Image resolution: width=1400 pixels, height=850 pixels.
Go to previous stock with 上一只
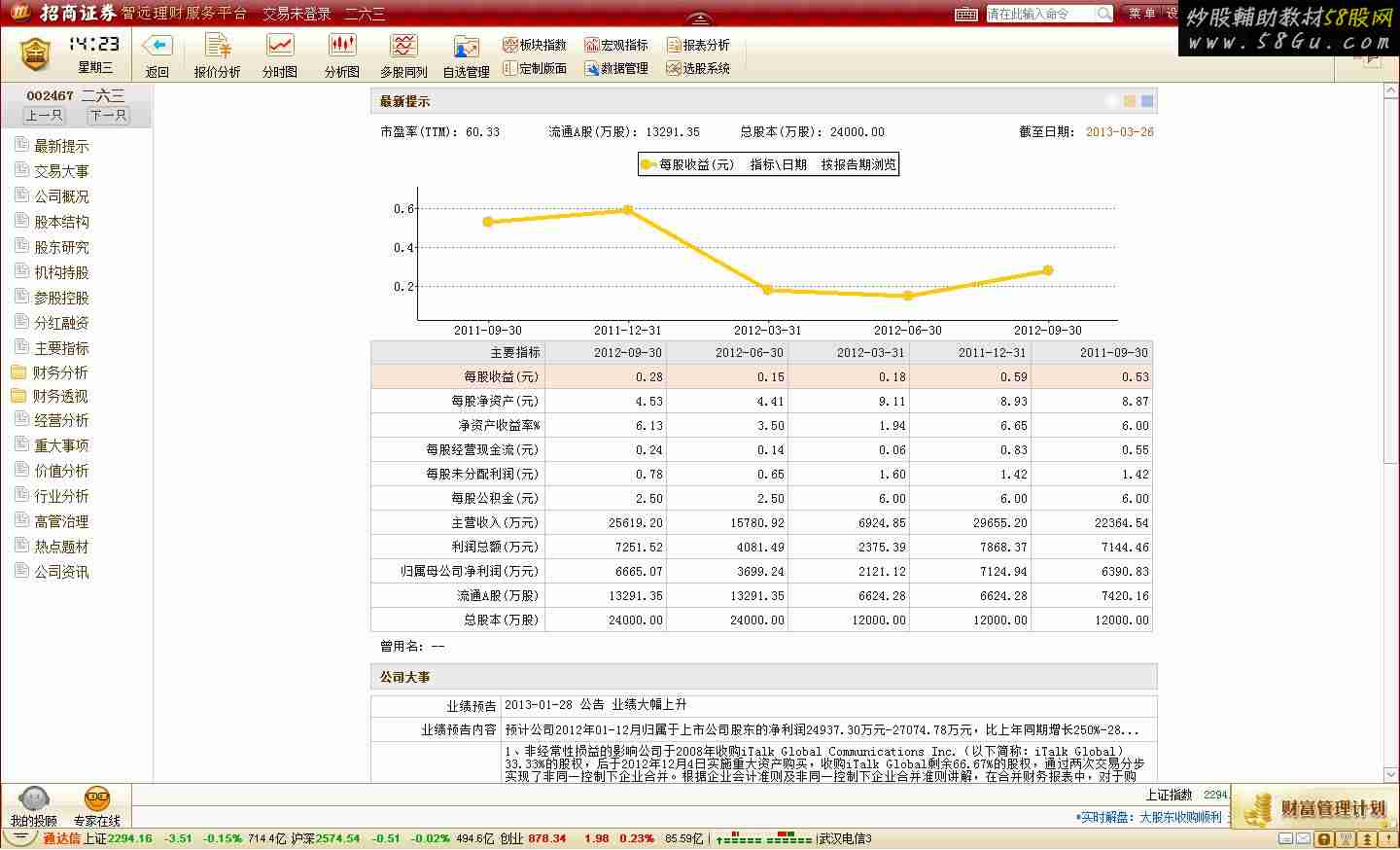pyautogui.click(x=44, y=115)
